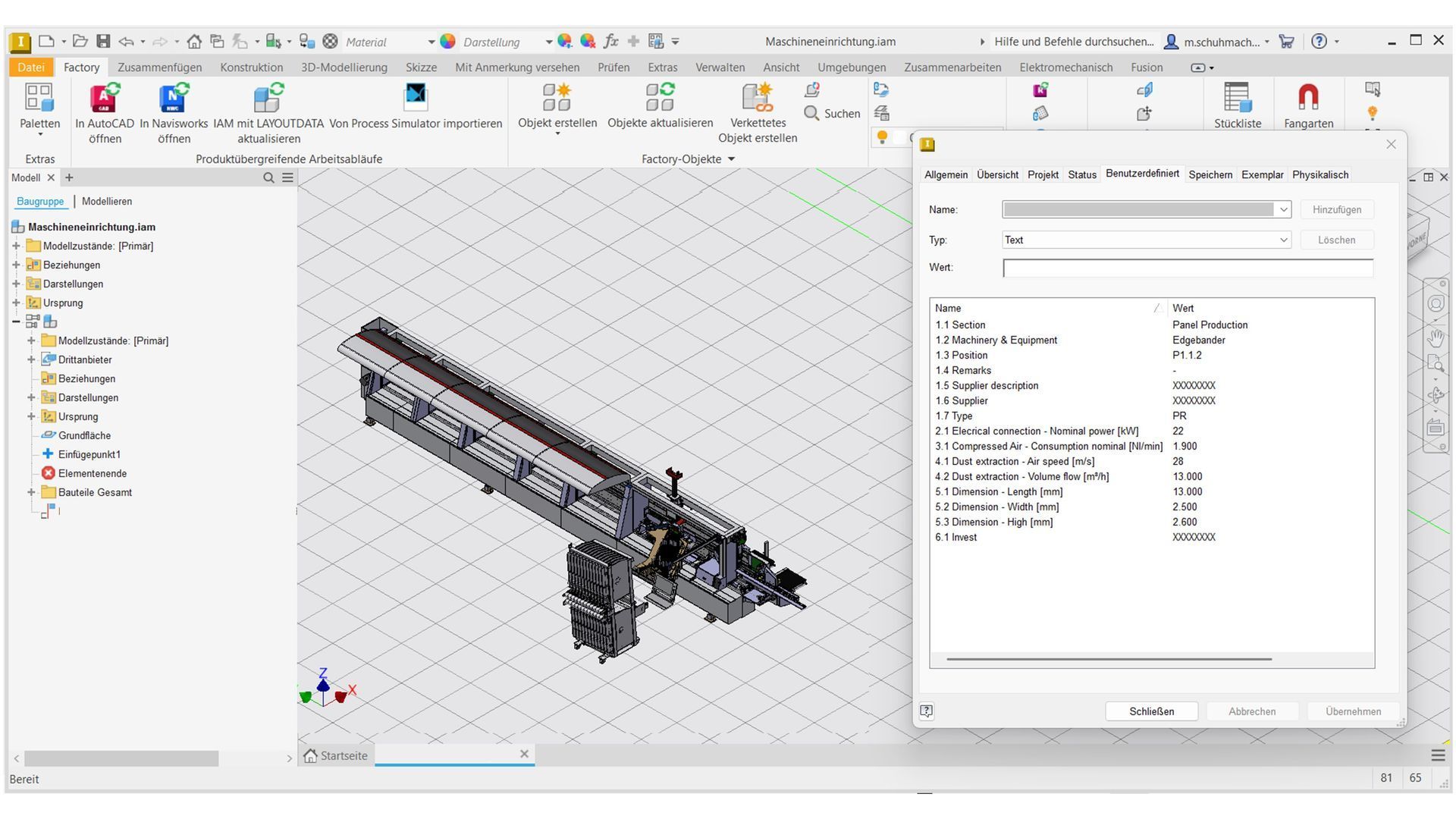The height and width of the screenshot is (819, 1456).
Task: Click the Paletten ribbon icon
Action: pos(39,99)
